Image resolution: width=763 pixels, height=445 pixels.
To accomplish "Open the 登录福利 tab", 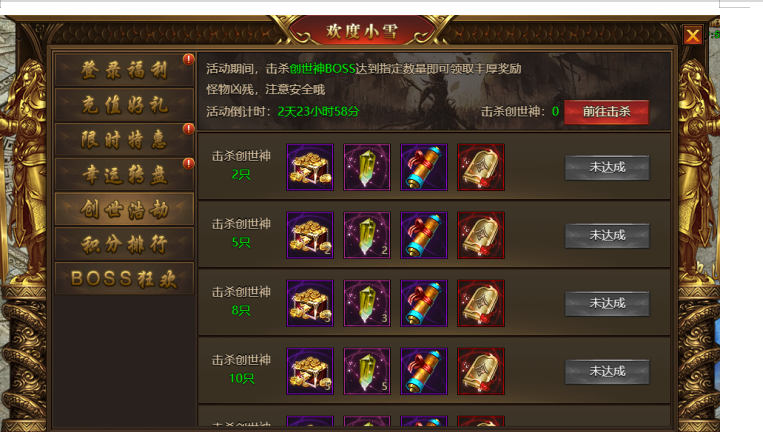I will pyautogui.click(x=125, y=70).
